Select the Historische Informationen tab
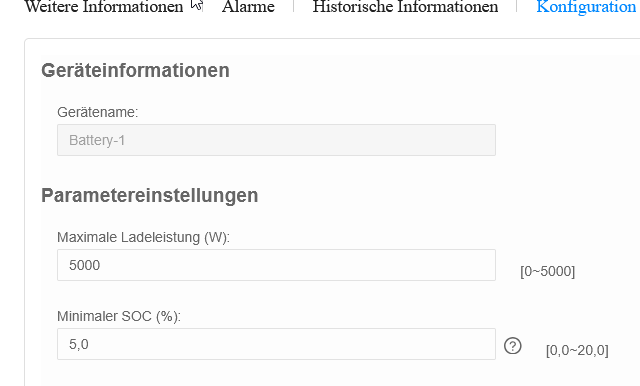The width and height of the screenshot is (640, 386). pyautogui.click(x=405, y=7)
